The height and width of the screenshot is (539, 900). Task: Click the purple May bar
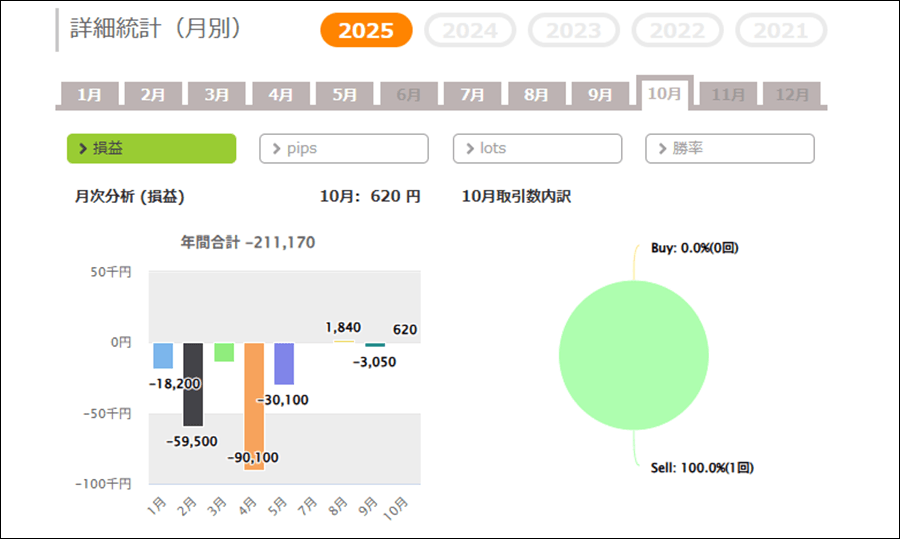[x=284, y=363]
